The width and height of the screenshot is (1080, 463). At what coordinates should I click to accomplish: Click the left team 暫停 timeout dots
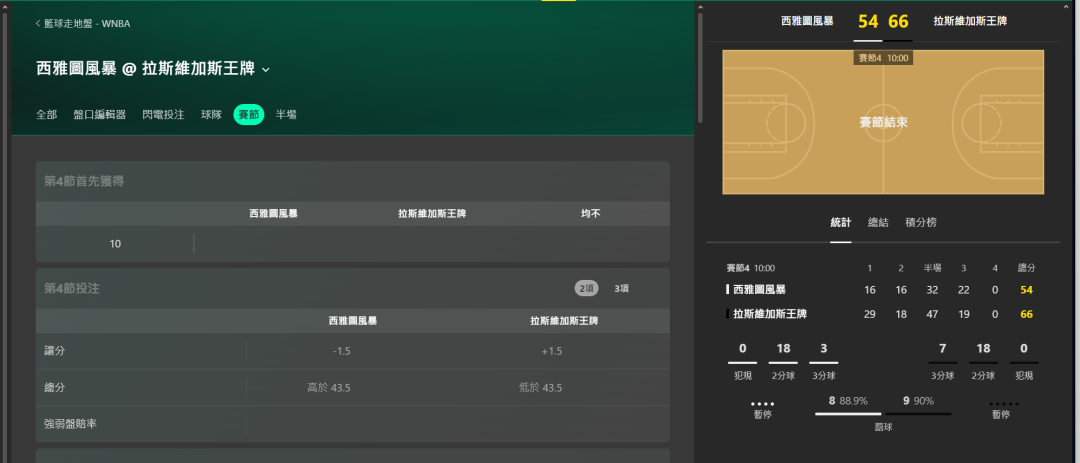click(762, 404)
